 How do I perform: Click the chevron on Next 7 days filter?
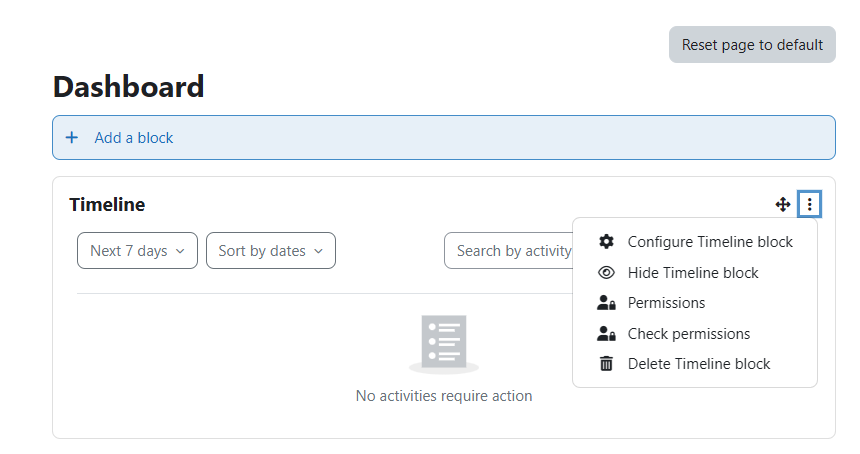tap(180, 251)
